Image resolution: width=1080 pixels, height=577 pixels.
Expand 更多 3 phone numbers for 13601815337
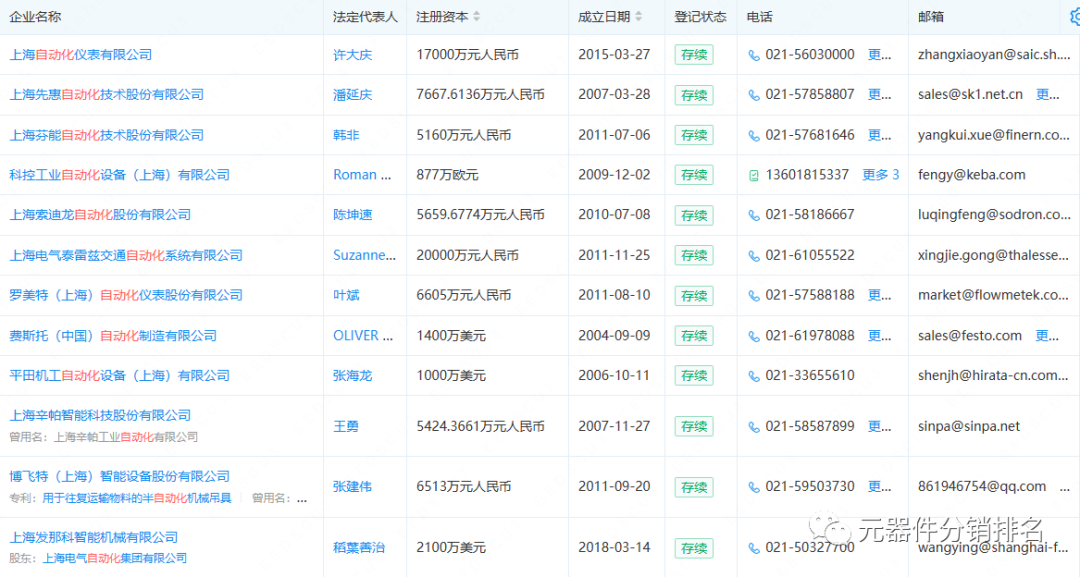pos(881,175)
